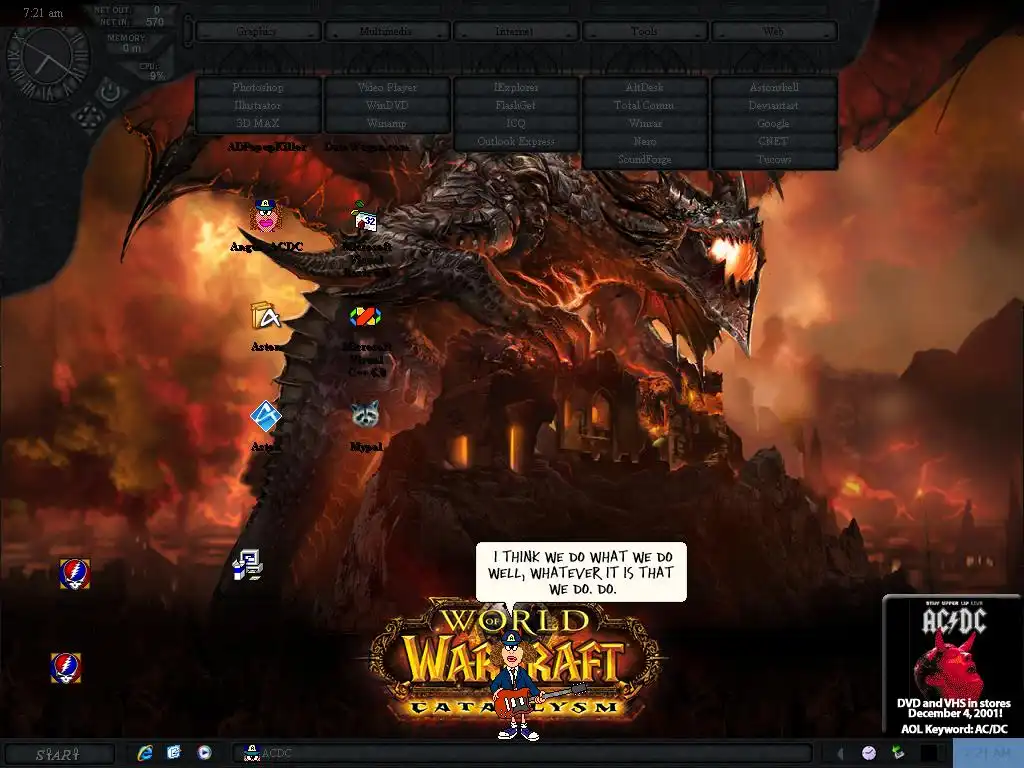1024x768 pixels.
Task: Open Winamp in Multimedia list
Action: tap(387, 123)
